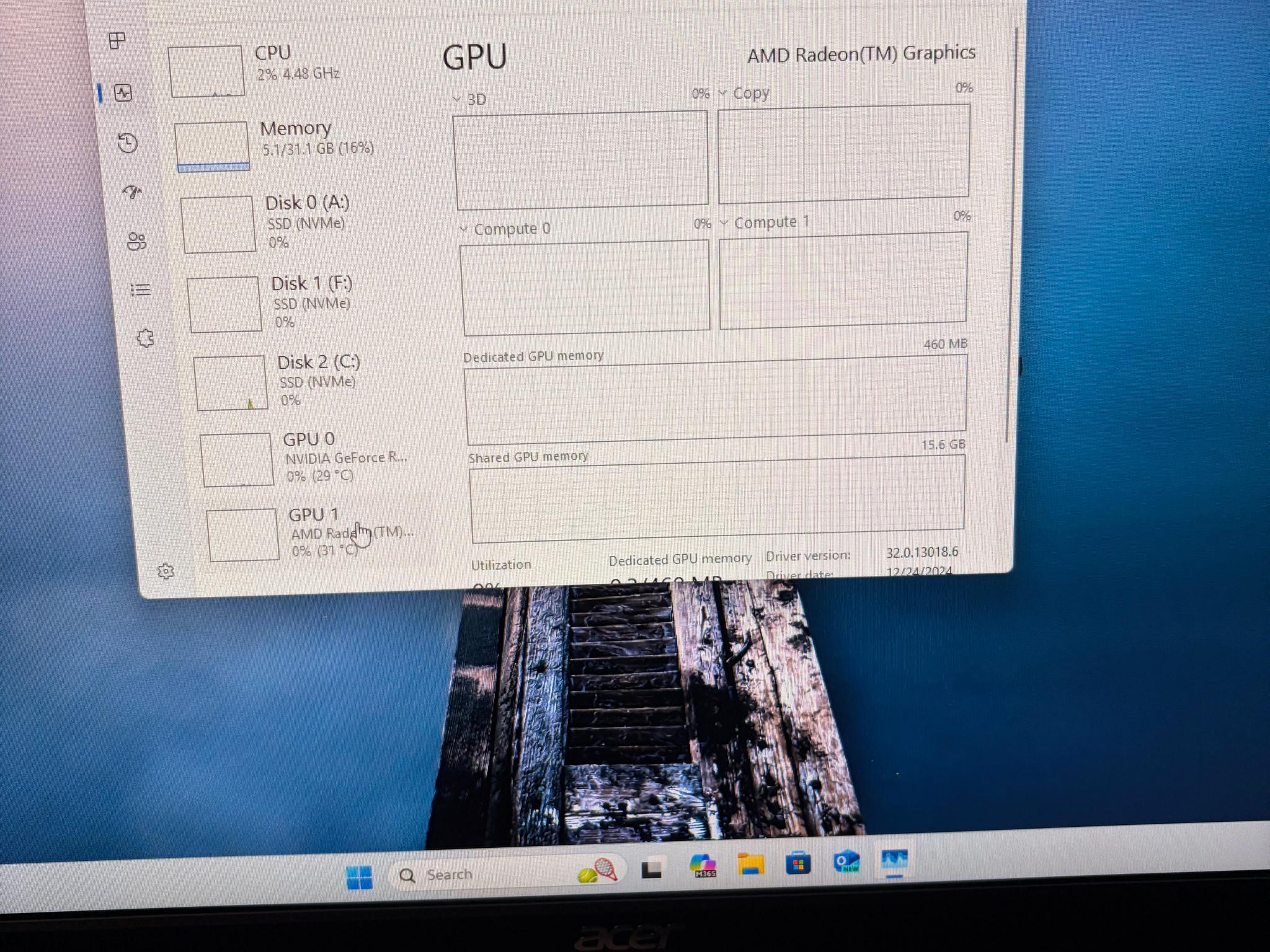Screen dimensions: 1270x952
Task: Open the Compute 0 graph dropdown
Action: (x=463, y=229)
